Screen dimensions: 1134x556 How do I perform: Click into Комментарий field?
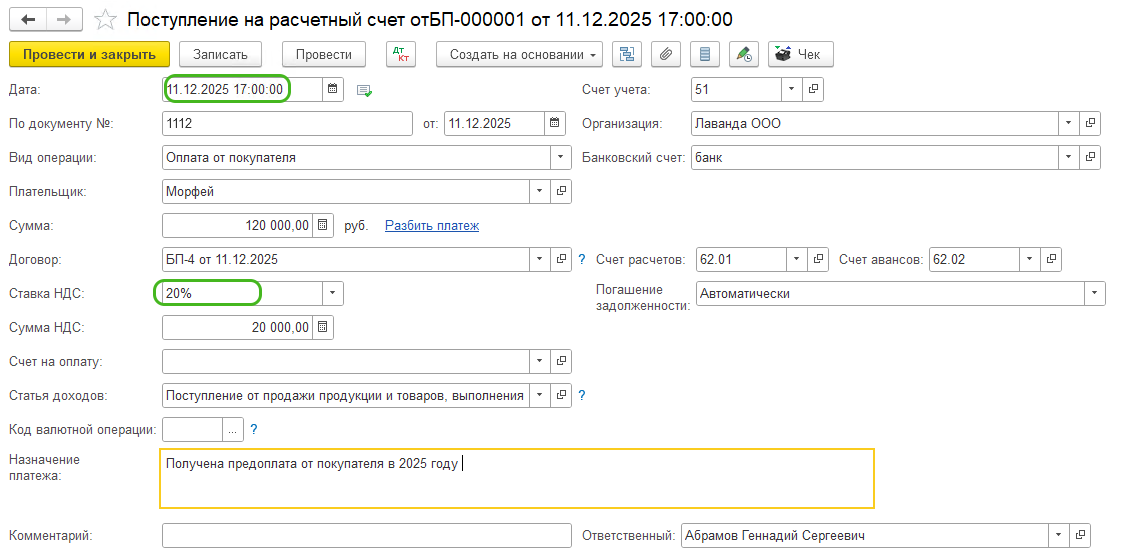coord(367,535)
